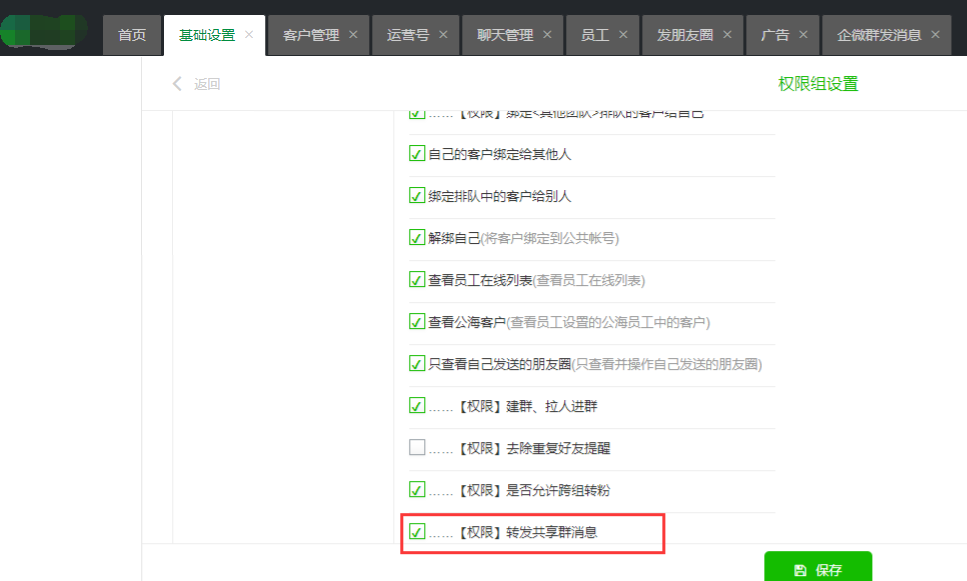Close the 运营号 tab
967x581 pixels.
pyautogui.click(x=443, y=35)
